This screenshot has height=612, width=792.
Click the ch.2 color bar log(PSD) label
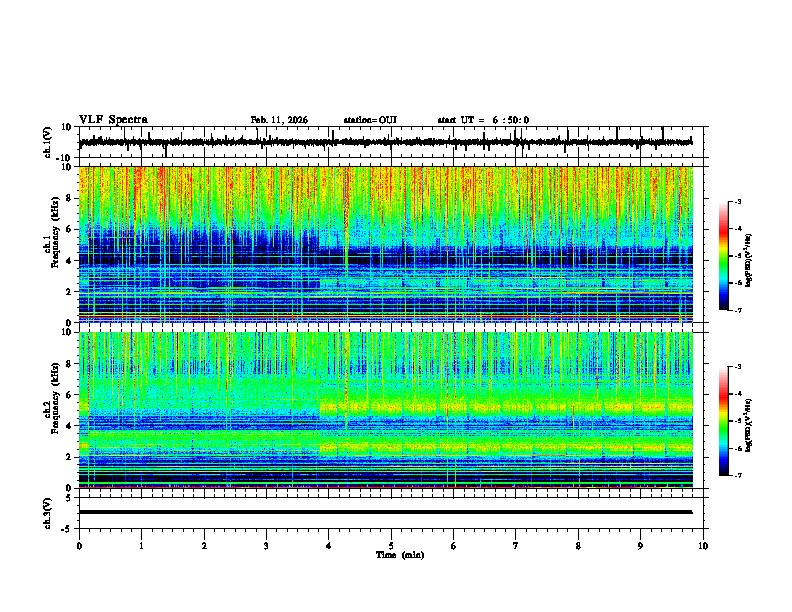(749, 425)
